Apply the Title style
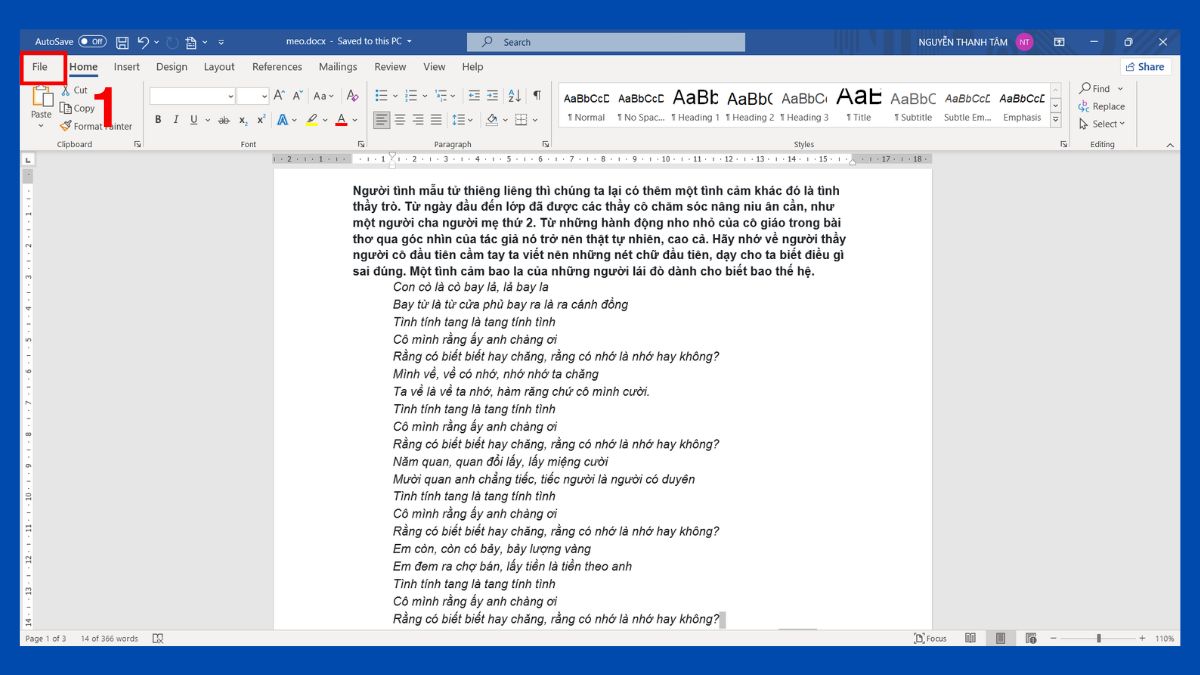Image resolution: width=1200 pixels, height=675 pixels. [859, 105]
